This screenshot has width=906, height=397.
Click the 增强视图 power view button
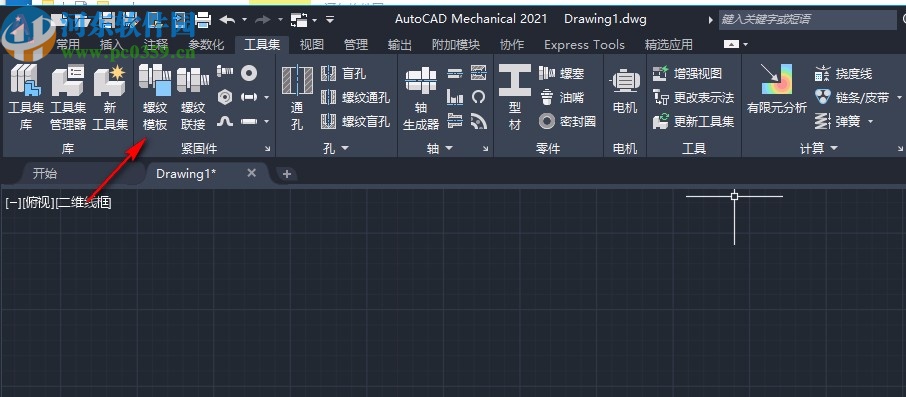coord(688,73)
